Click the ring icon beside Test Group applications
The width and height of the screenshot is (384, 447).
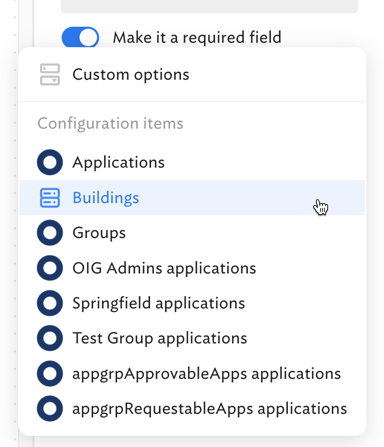(x=50, y=338)
